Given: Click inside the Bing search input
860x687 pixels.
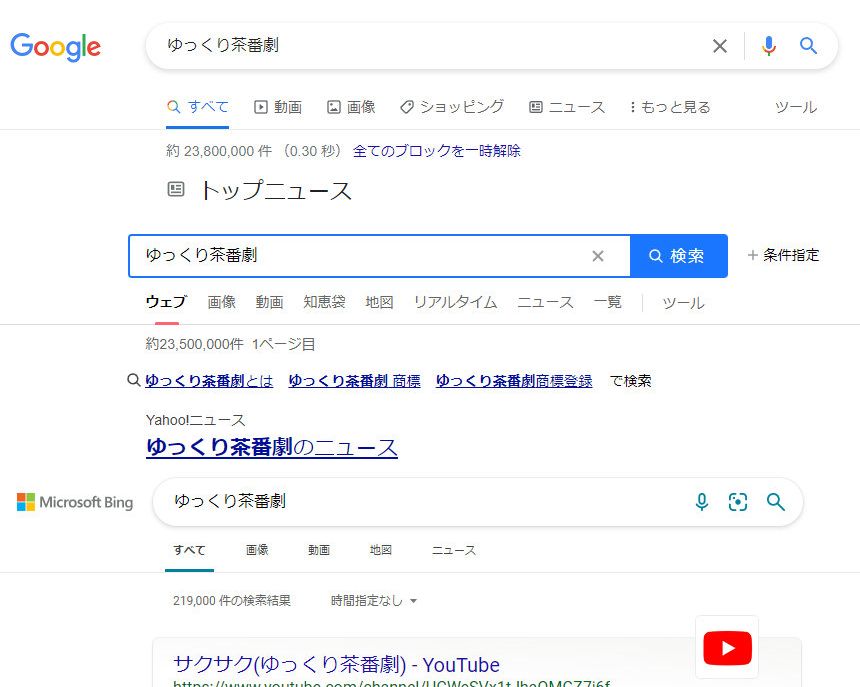Looking at the screenshot, I should pyautogui.click(x=420, y=501).
